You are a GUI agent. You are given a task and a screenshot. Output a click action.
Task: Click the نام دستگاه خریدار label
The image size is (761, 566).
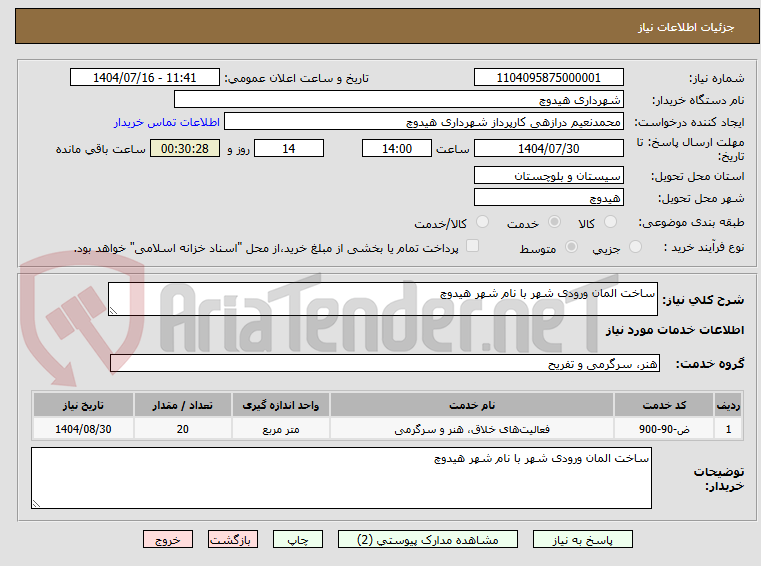[x=698, y=100]
